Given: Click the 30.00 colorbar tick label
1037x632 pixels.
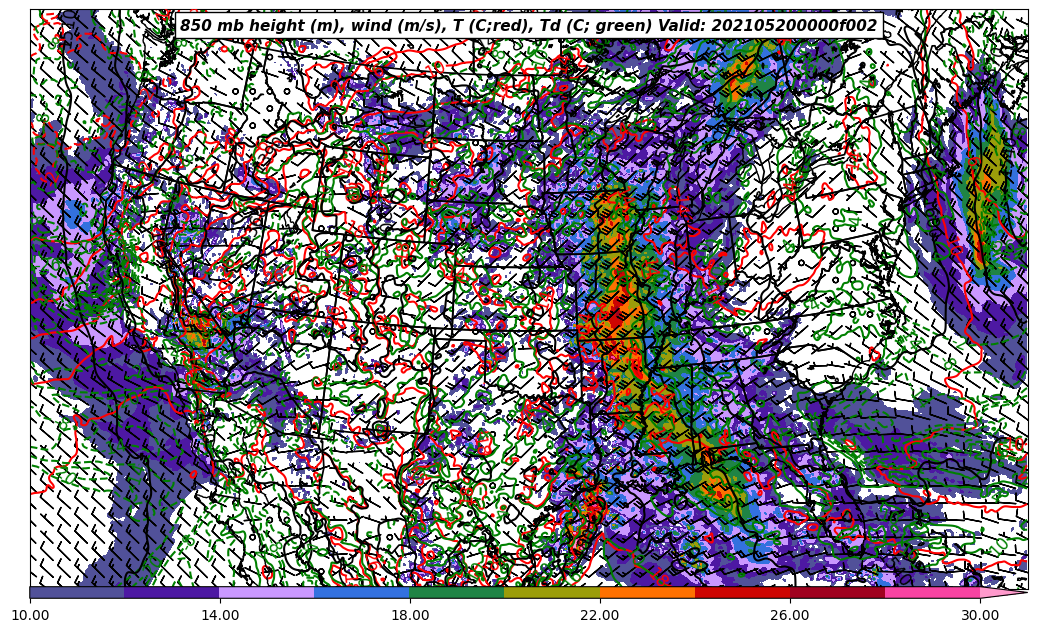Looking at the screenshot, I should pyautogui.click(x=980, y=615).
